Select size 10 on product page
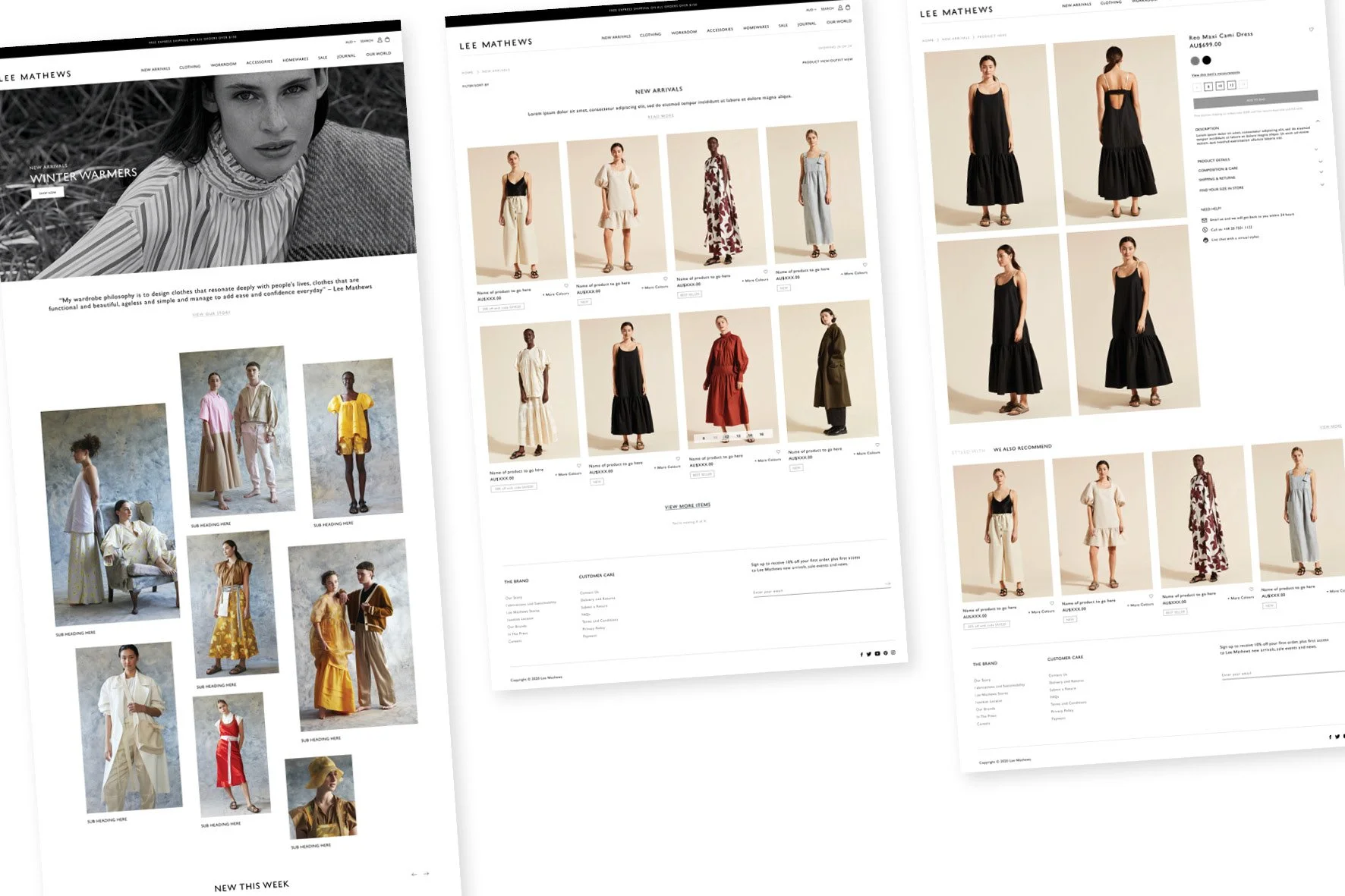This screenshot has height=896, width=1345. tap(1220, 86)
